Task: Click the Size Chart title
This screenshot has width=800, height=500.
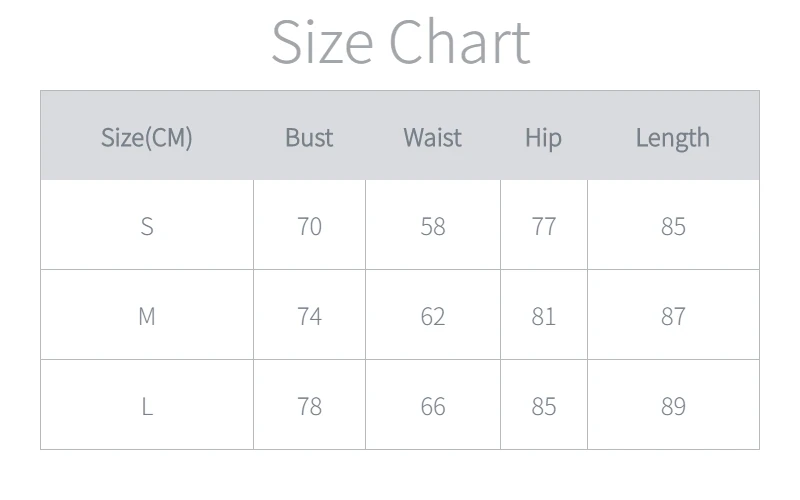Action: pyautogui.click(x=400, y=42)
